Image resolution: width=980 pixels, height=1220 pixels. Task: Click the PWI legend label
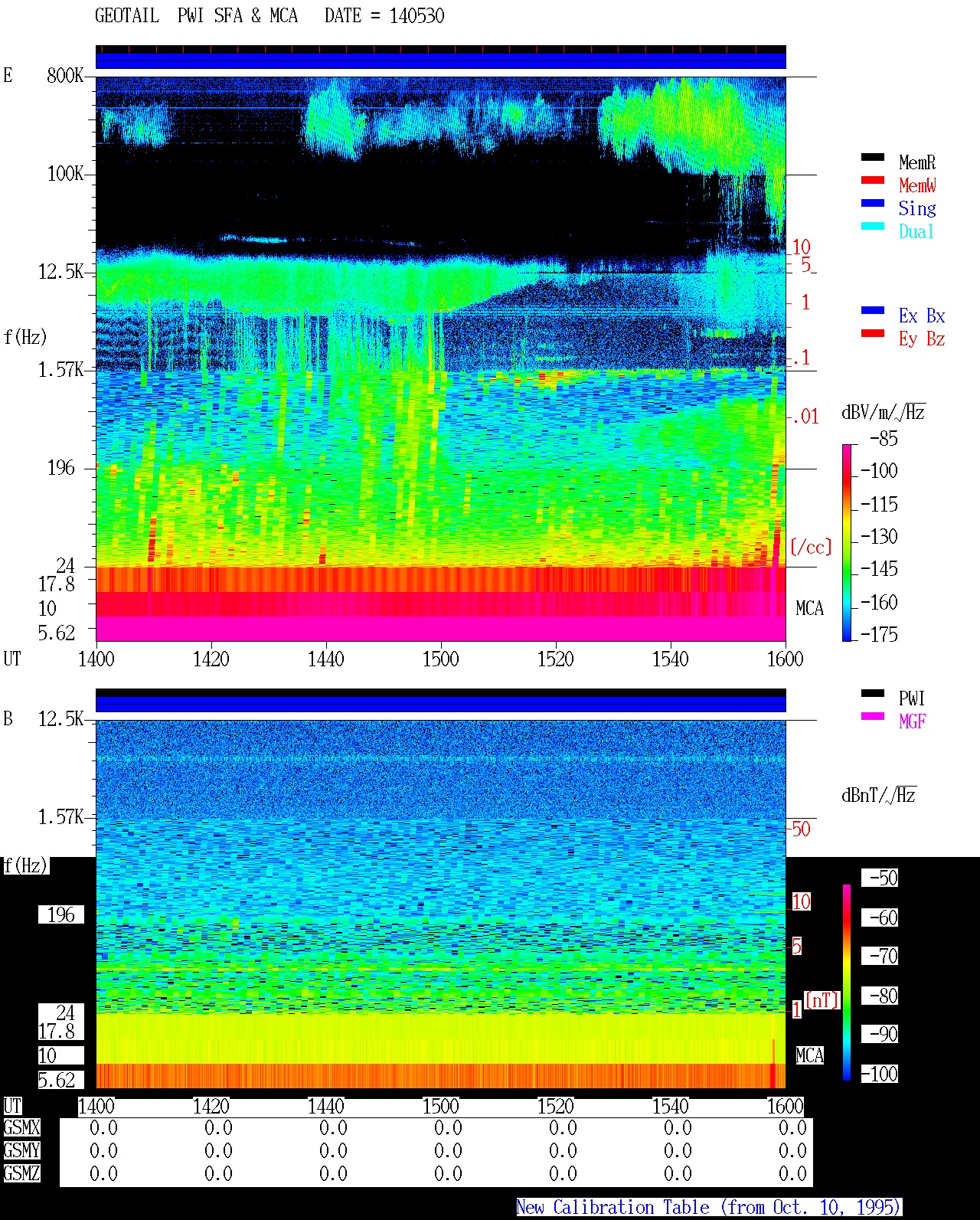[912, 698]
